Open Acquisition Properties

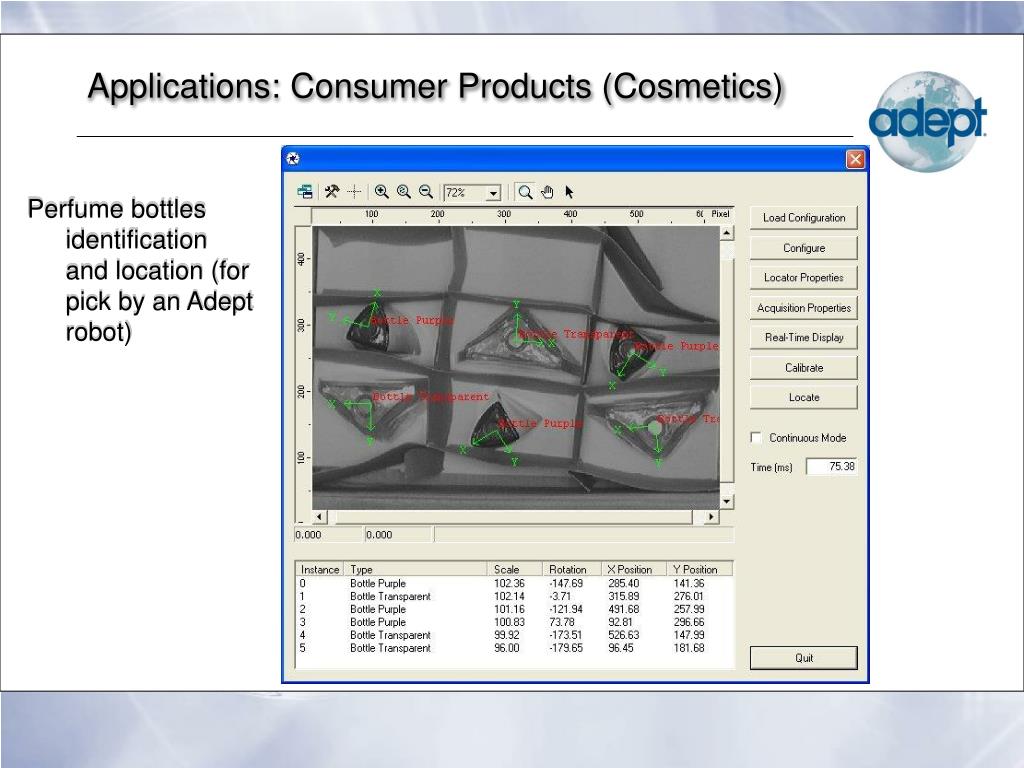pyautogui.click(x=803, y=308)
